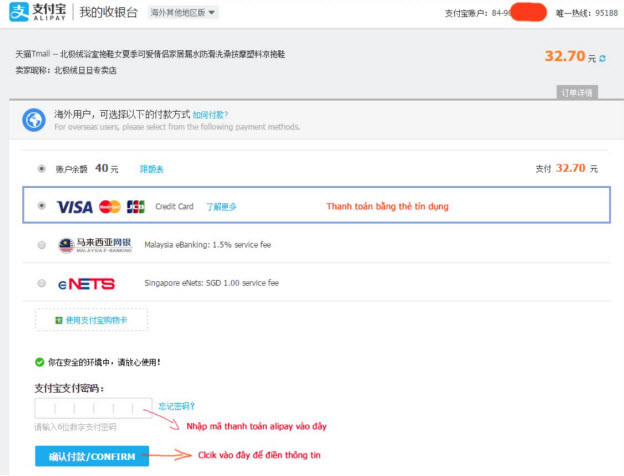The height and width of the screenshot is (476, 624).
Task: Click the 我的收银台 header title
Action: [108, 12]
